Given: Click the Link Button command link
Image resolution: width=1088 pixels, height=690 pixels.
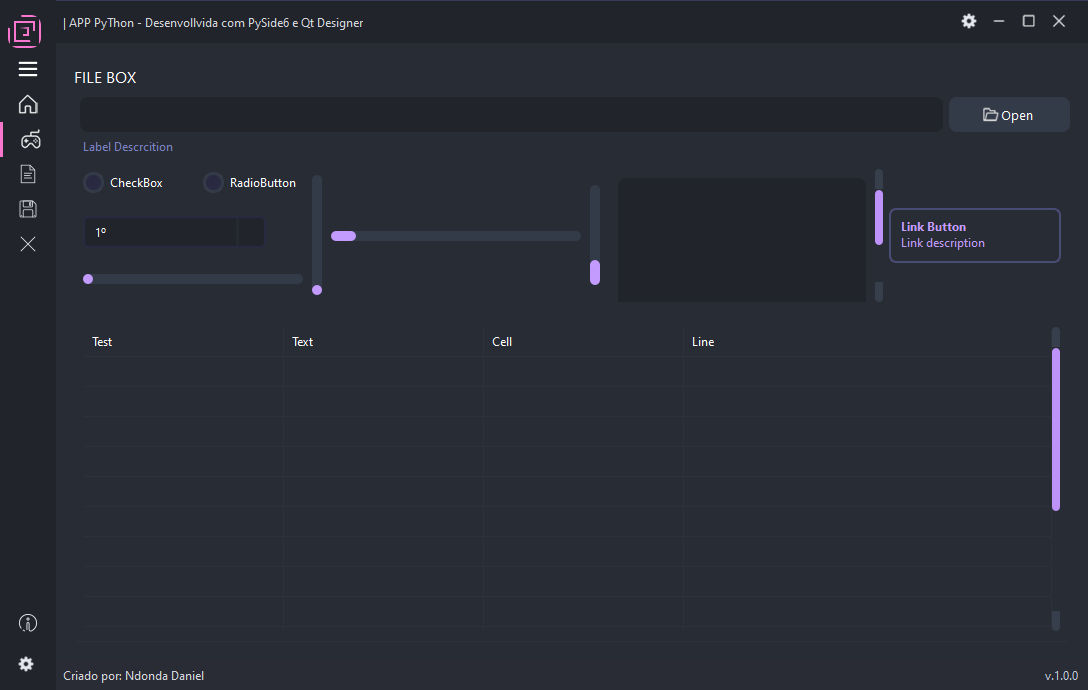Looking at the screenshot, I should pyautogui.click(x=975, y=235).
